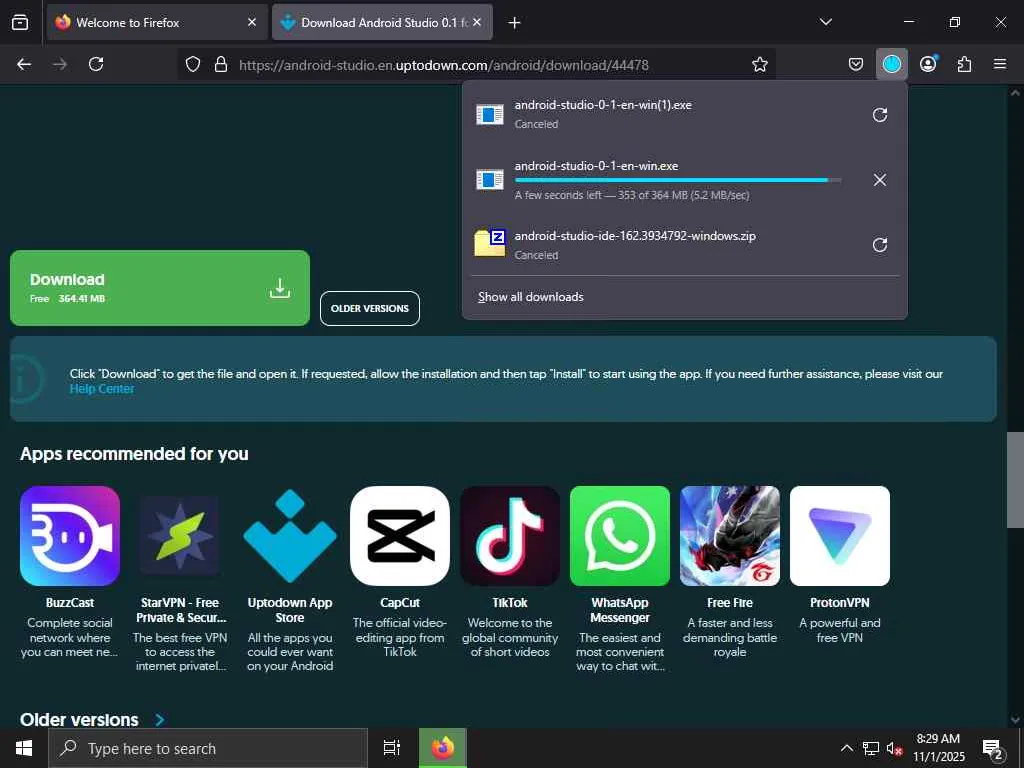Toggle the Downloads toolbar button
This screenshot has height=768, width=1024.
tap(891, 64)
